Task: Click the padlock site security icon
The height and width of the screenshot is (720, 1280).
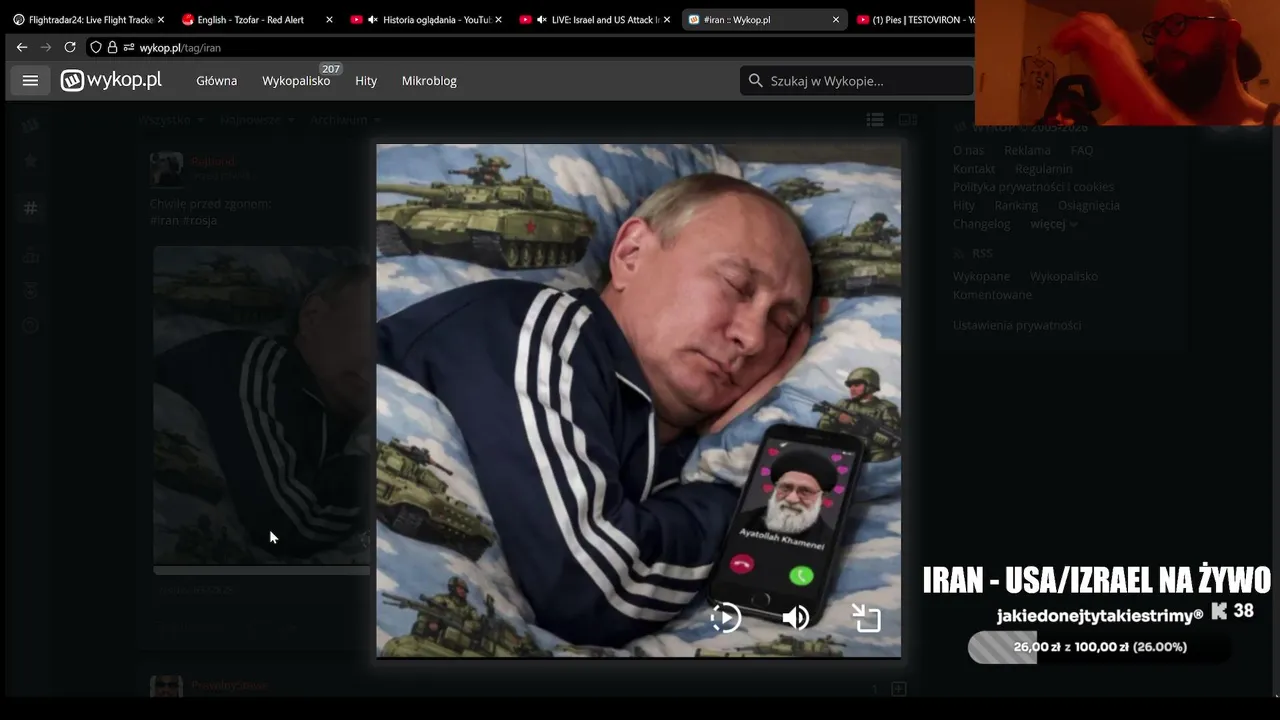Action: coord(112,47)
